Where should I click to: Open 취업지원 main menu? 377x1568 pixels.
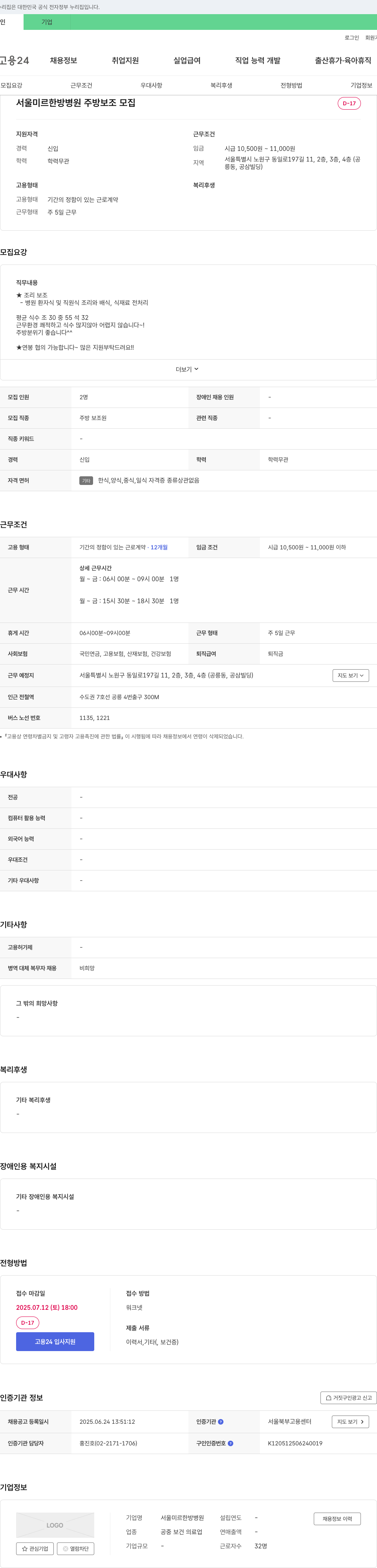125,60
